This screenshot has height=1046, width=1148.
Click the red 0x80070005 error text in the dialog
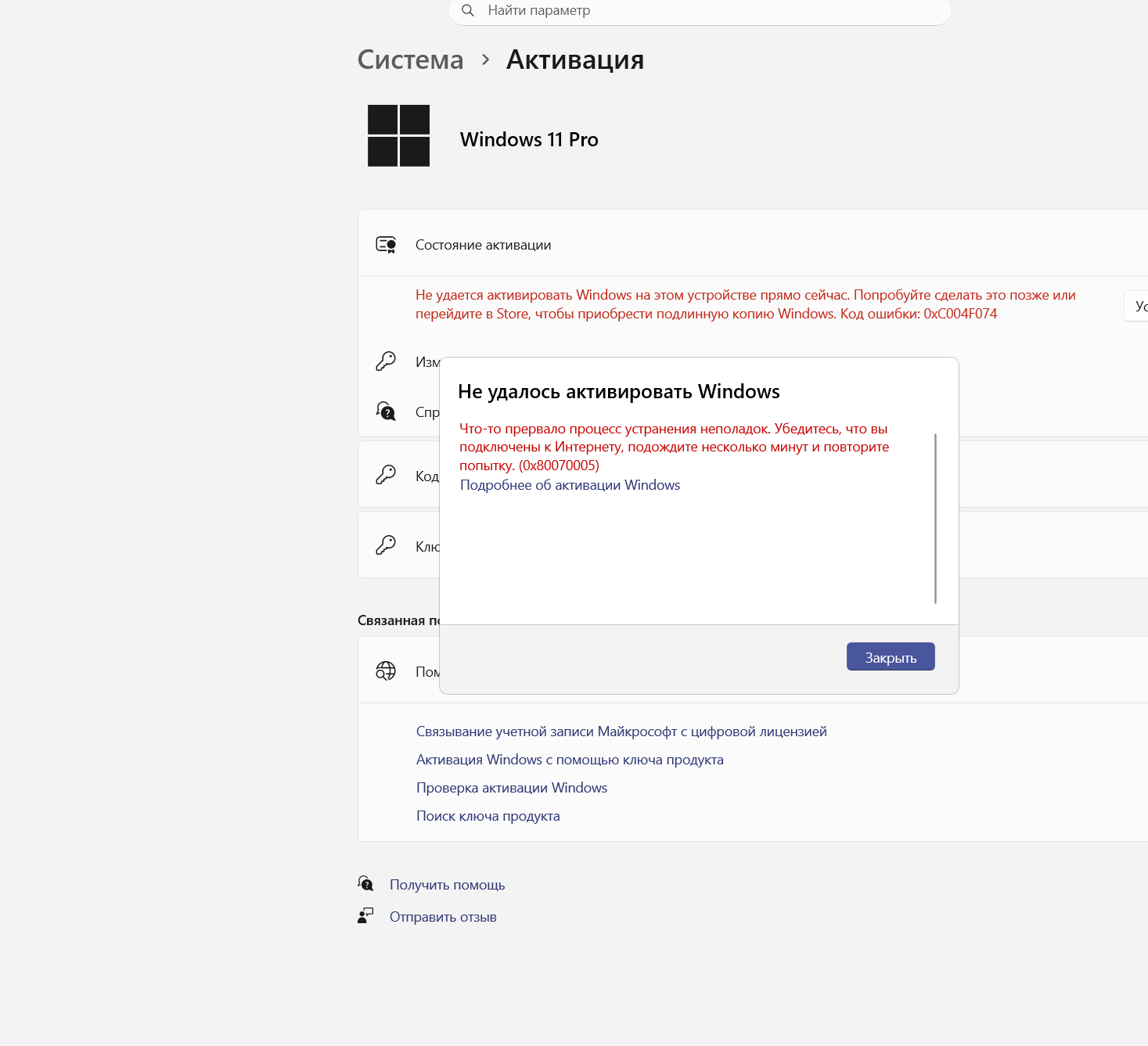(674, 447)
